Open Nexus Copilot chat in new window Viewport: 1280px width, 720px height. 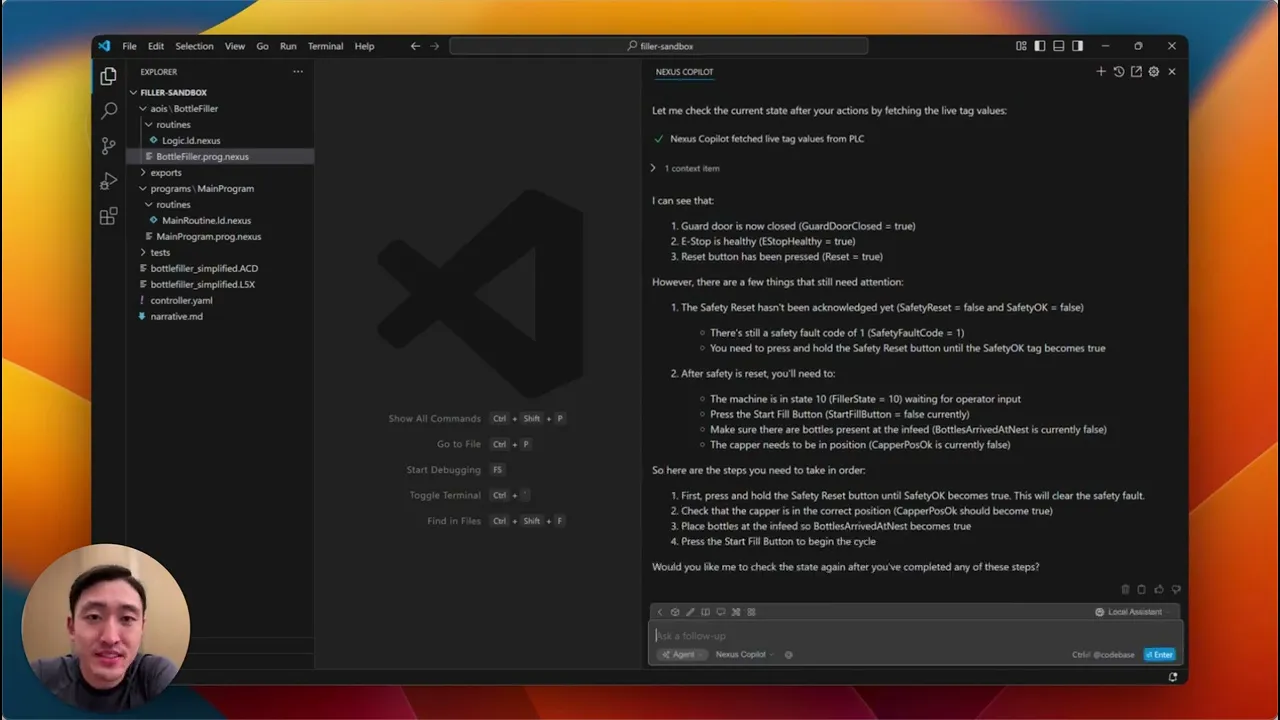pos(1136,72)
